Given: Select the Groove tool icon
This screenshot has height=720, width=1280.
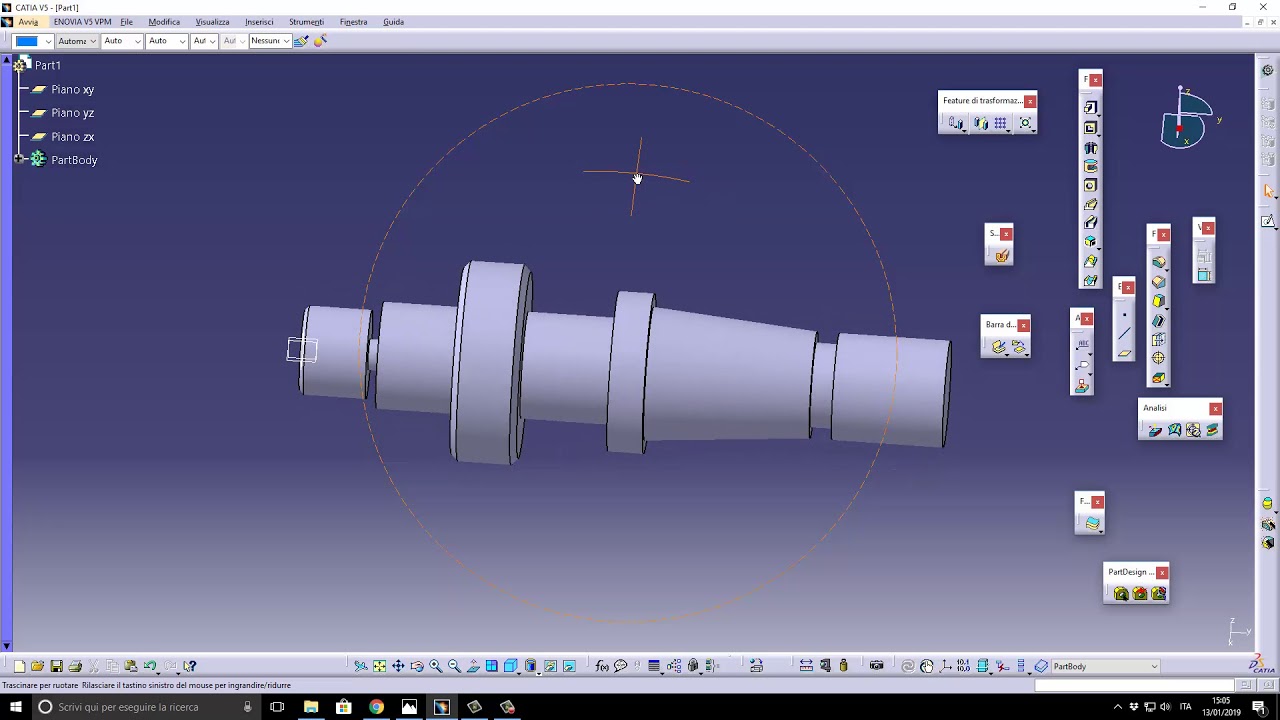Looking at the screenshot, I should pyautogui.click(x=1091, y=166).
